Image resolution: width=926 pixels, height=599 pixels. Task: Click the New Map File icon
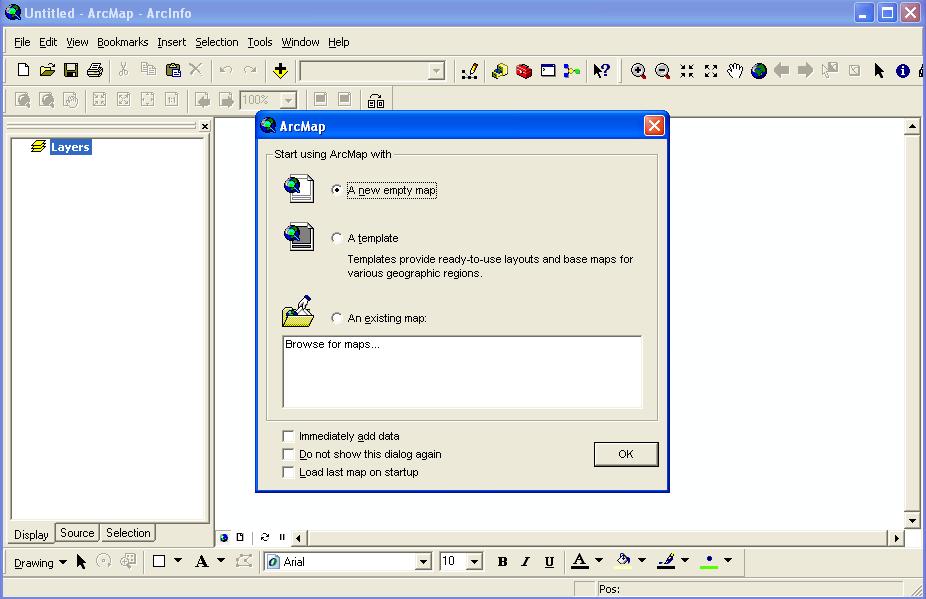[x=23, y=70]
